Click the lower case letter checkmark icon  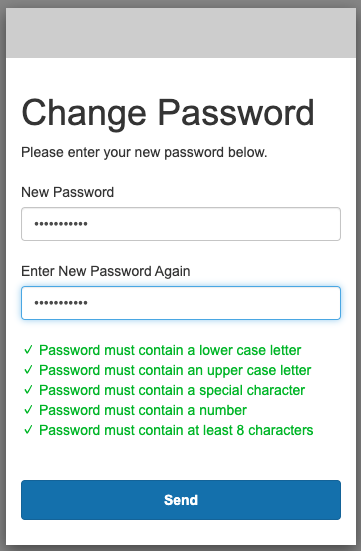pos(28,350)
